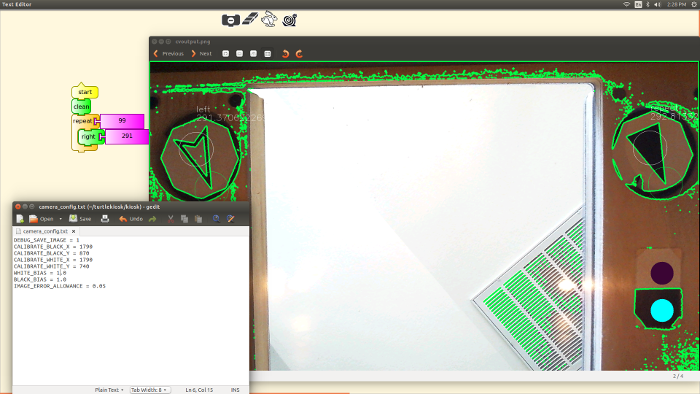Screen dimensions: 700x394
Task: Expand the Open recent files arrow
Action: [x=61, y=219]
